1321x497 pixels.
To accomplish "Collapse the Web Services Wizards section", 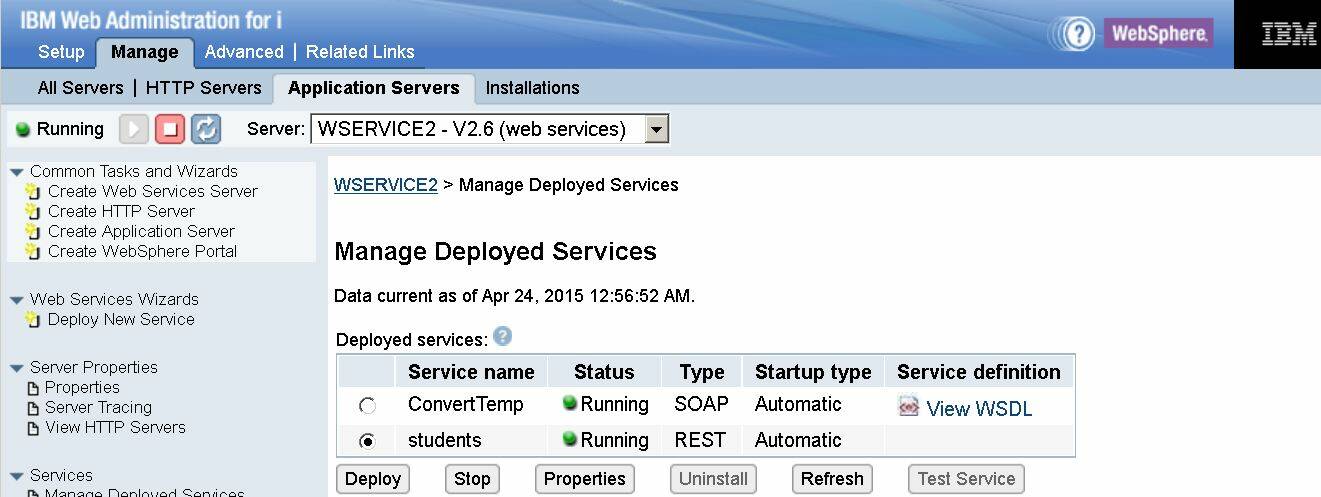I will [16, 300].
